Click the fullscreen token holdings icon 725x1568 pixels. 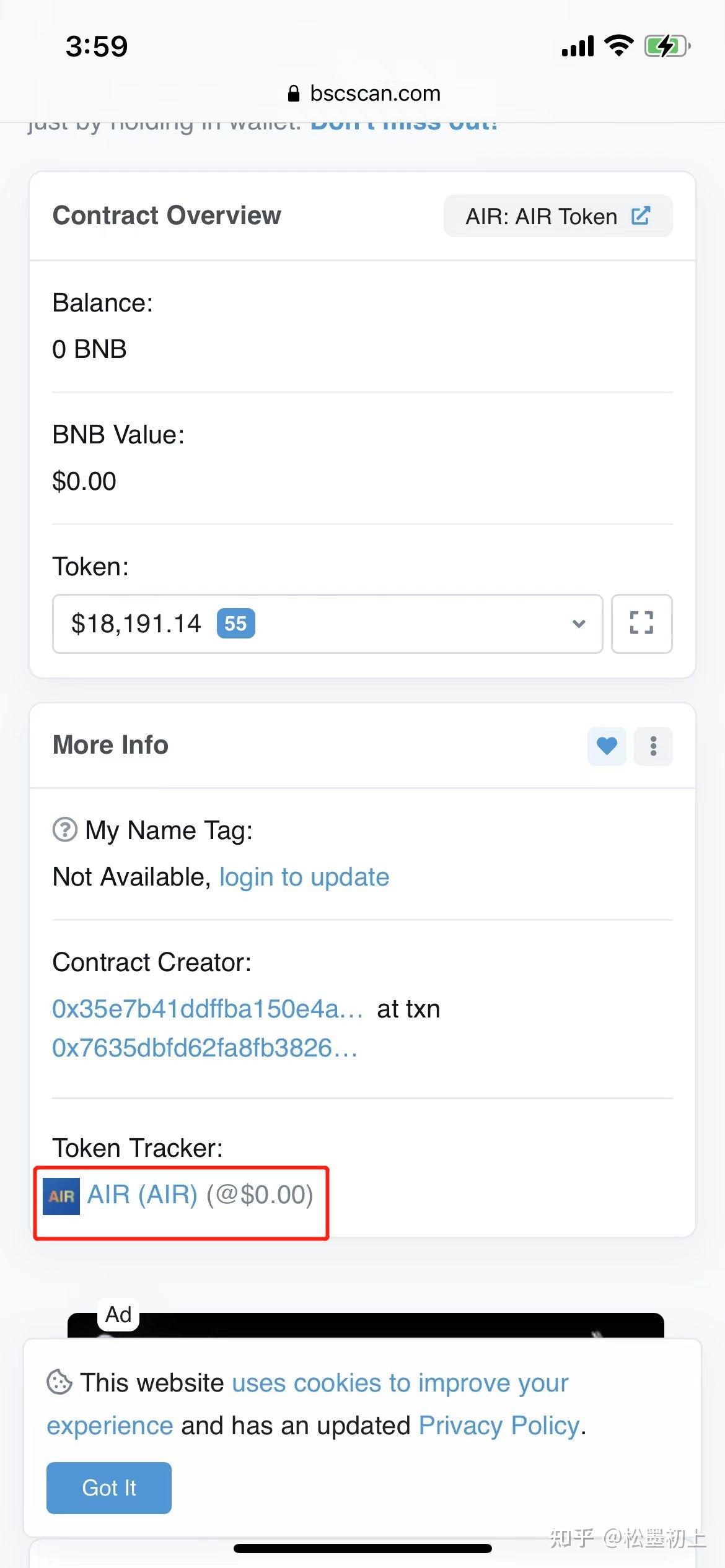pos(641,624)
